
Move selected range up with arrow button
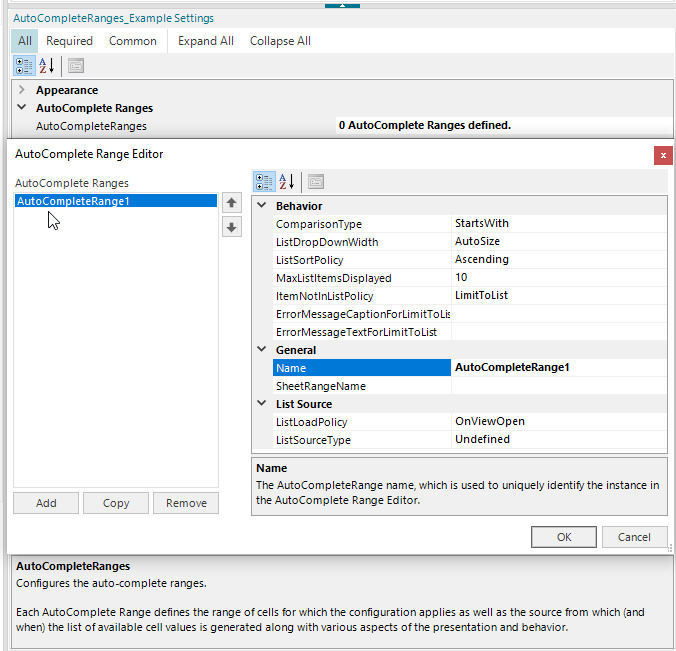pyautogui.click(x=232, y=203)
